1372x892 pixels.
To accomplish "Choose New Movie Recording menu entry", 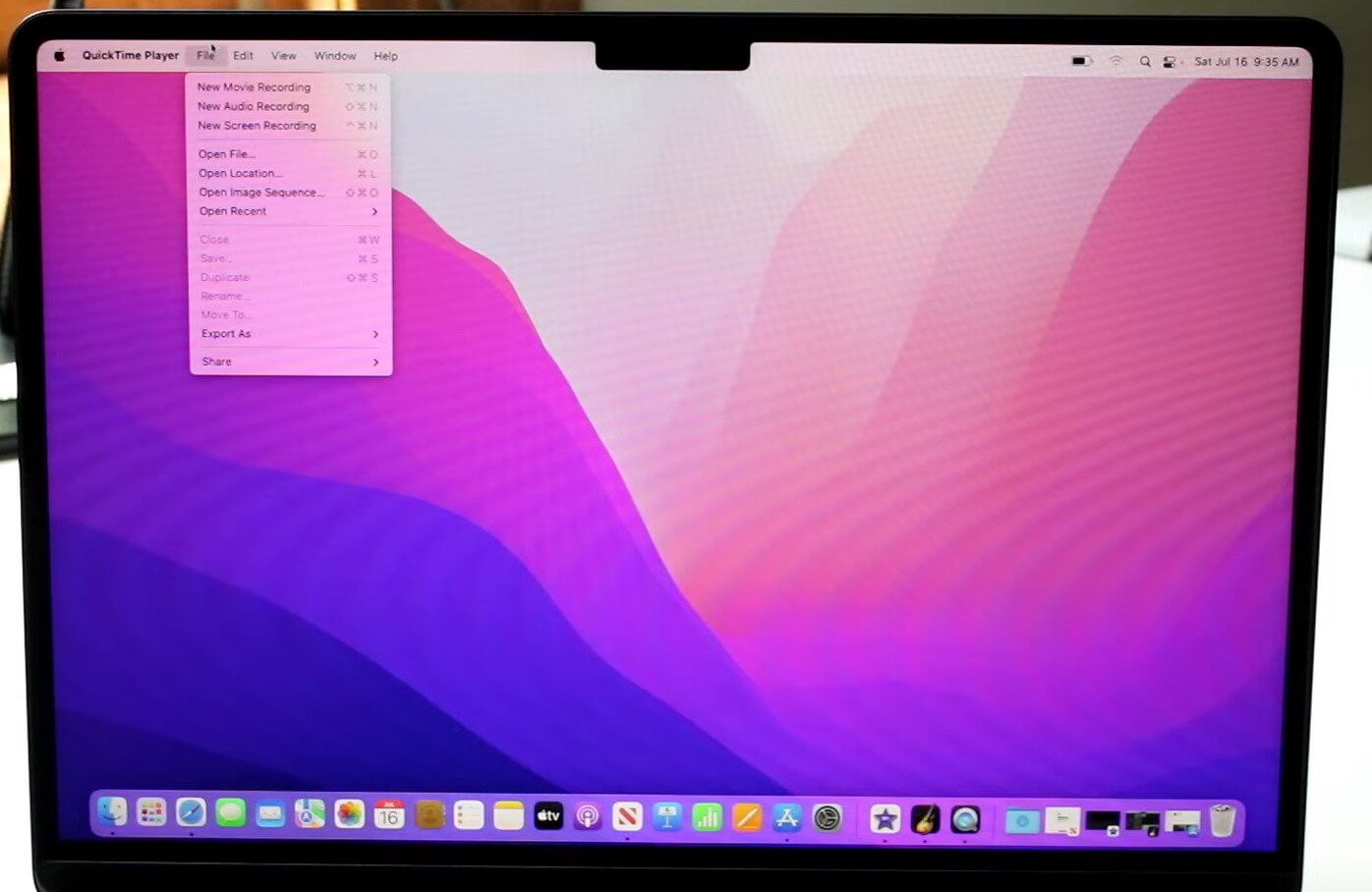I will (x=254, y=87).
